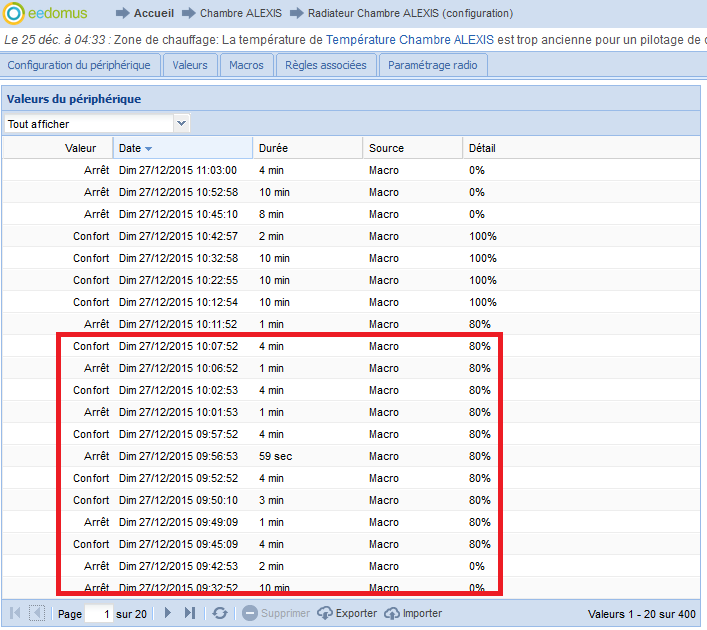Select row dated 27/12/2015 09:57:52

[x=351, y=436]
